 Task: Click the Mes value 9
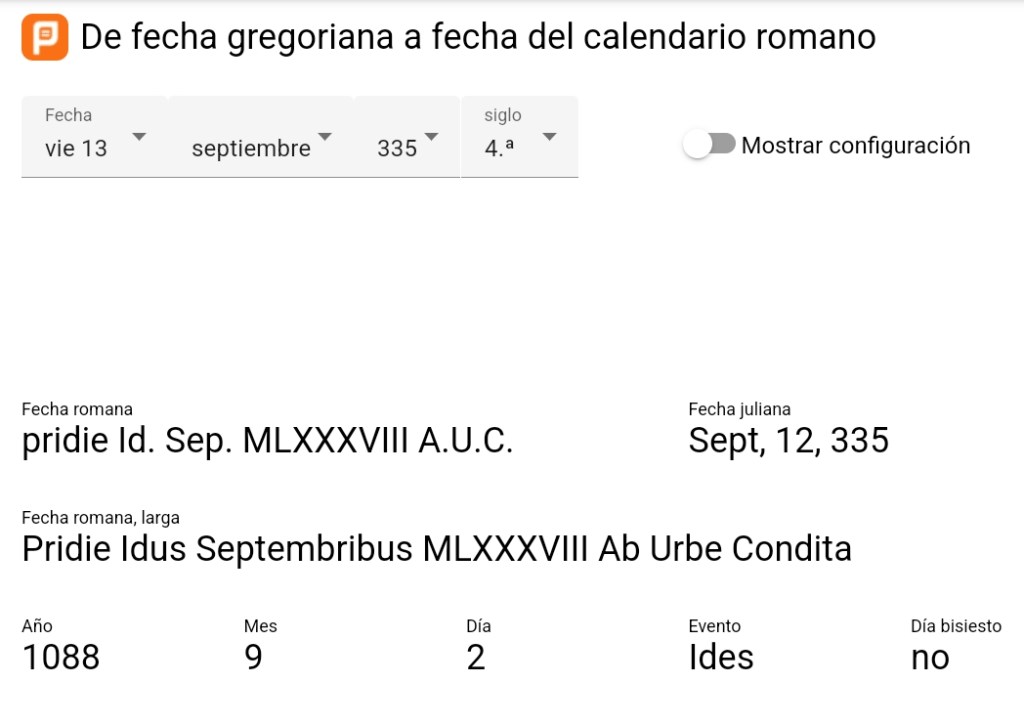coord(253,657)
